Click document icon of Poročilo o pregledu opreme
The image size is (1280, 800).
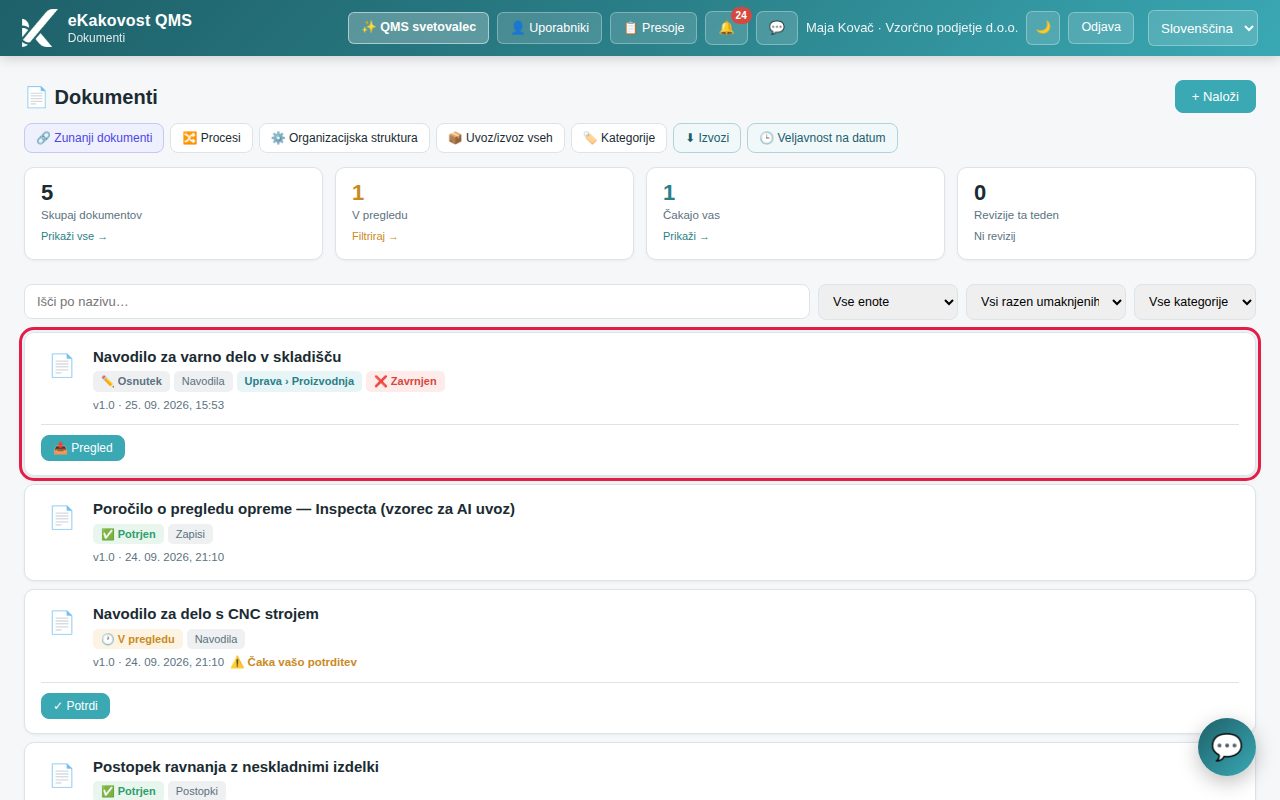62,517
